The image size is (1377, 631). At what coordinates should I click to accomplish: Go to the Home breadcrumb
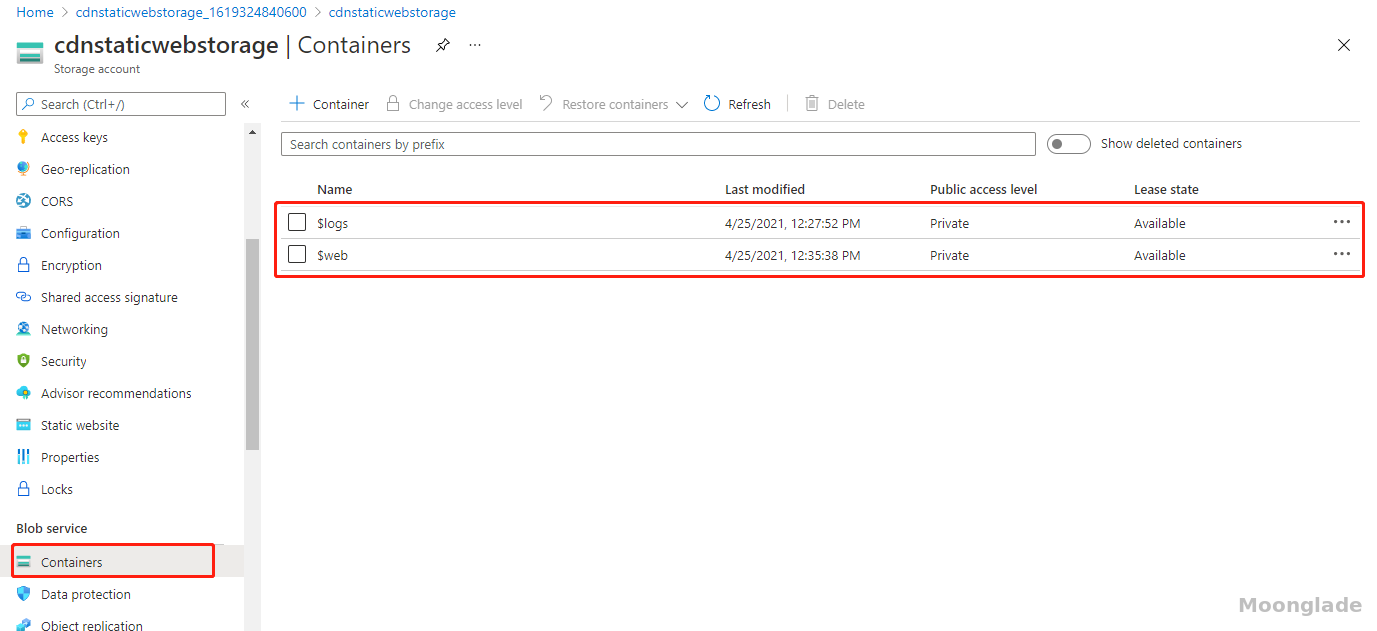coord(35,12)
